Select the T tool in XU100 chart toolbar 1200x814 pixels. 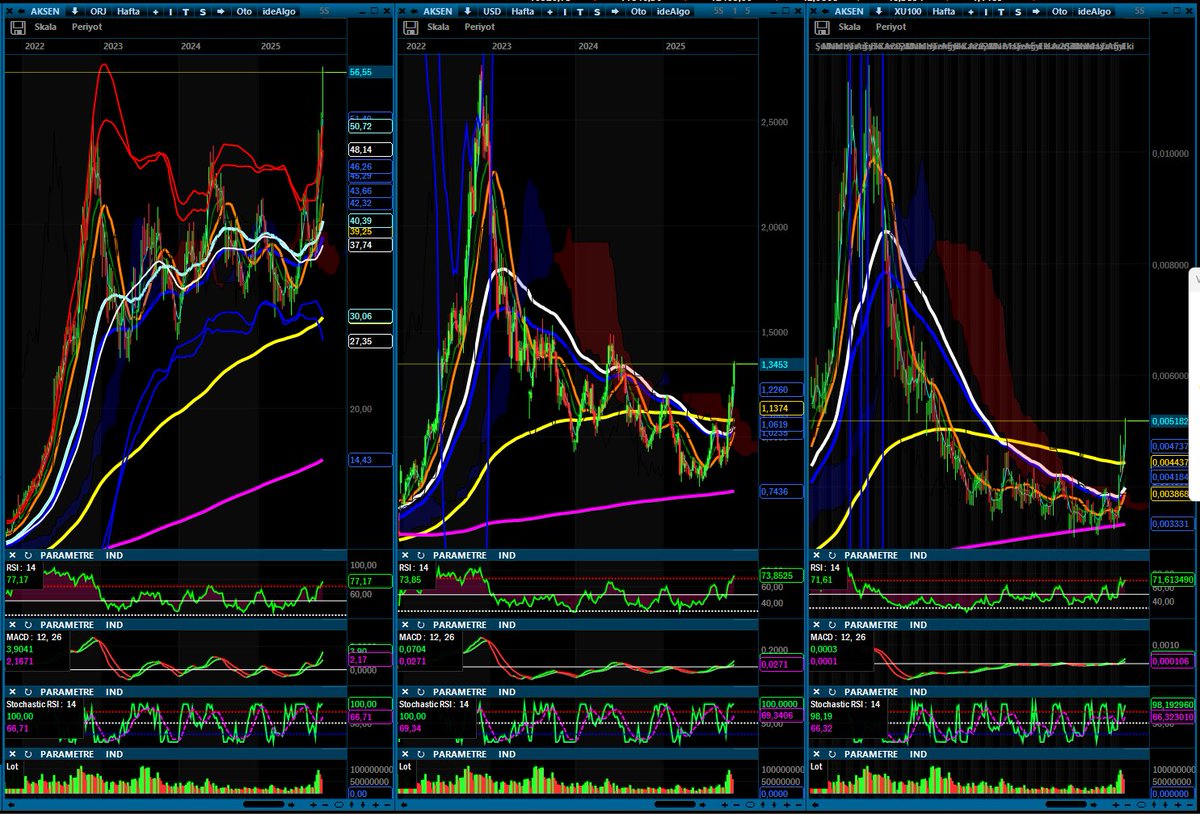tap(1000, 12)
